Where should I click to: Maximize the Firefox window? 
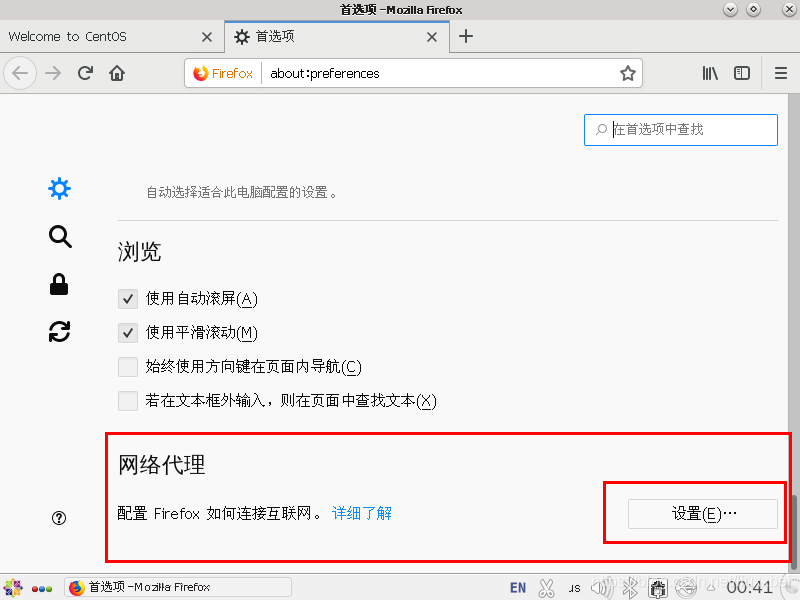pos(753,9)
